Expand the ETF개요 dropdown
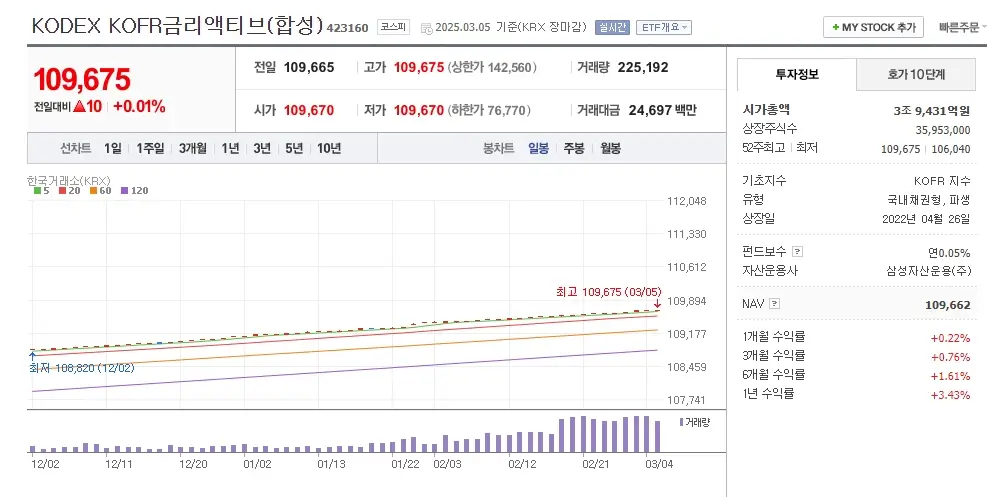This screenshot has height=497, width=996. [x=664, y=28]
